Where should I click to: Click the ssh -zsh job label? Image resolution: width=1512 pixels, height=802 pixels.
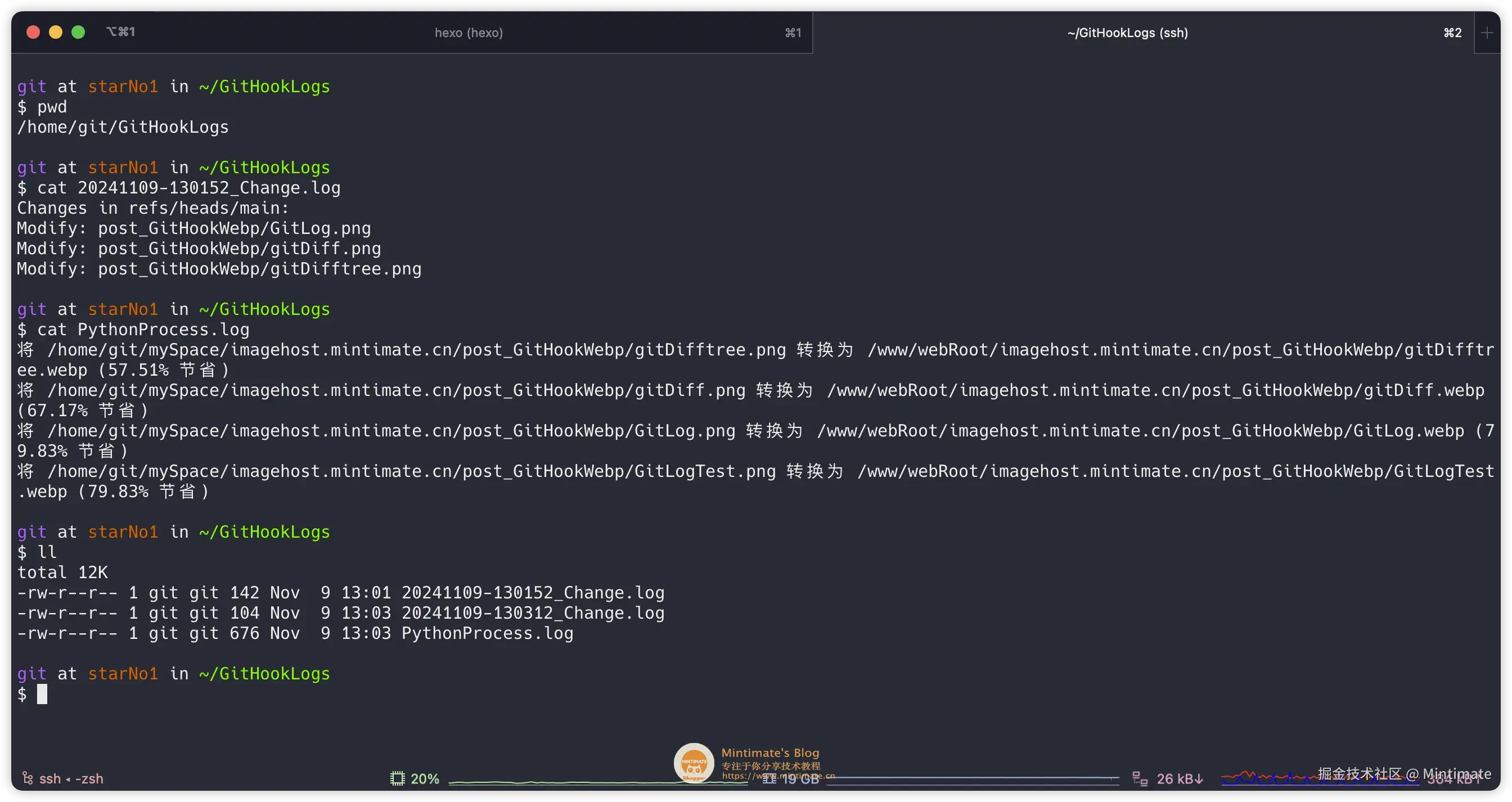71,778
